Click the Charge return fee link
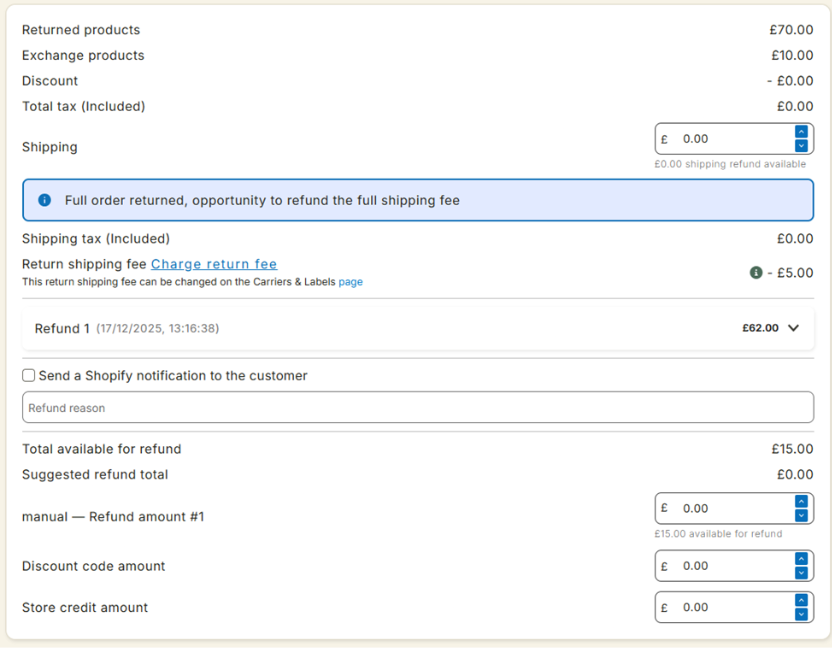Image resolution: width=832 pixels, height=648 pixels. (214, 264)
